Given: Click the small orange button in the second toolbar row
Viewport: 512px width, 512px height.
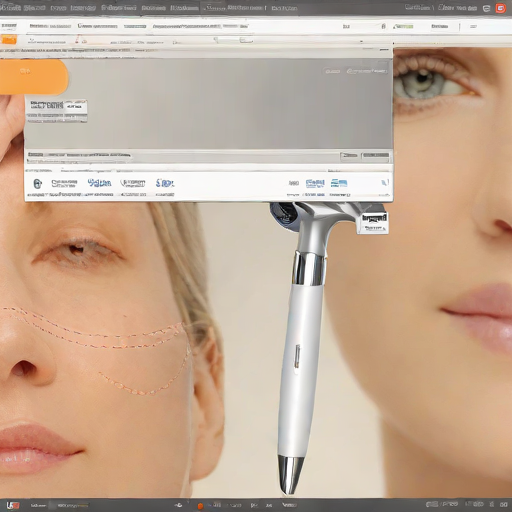Looking at the screenshot, I should [x=9, y=40].
